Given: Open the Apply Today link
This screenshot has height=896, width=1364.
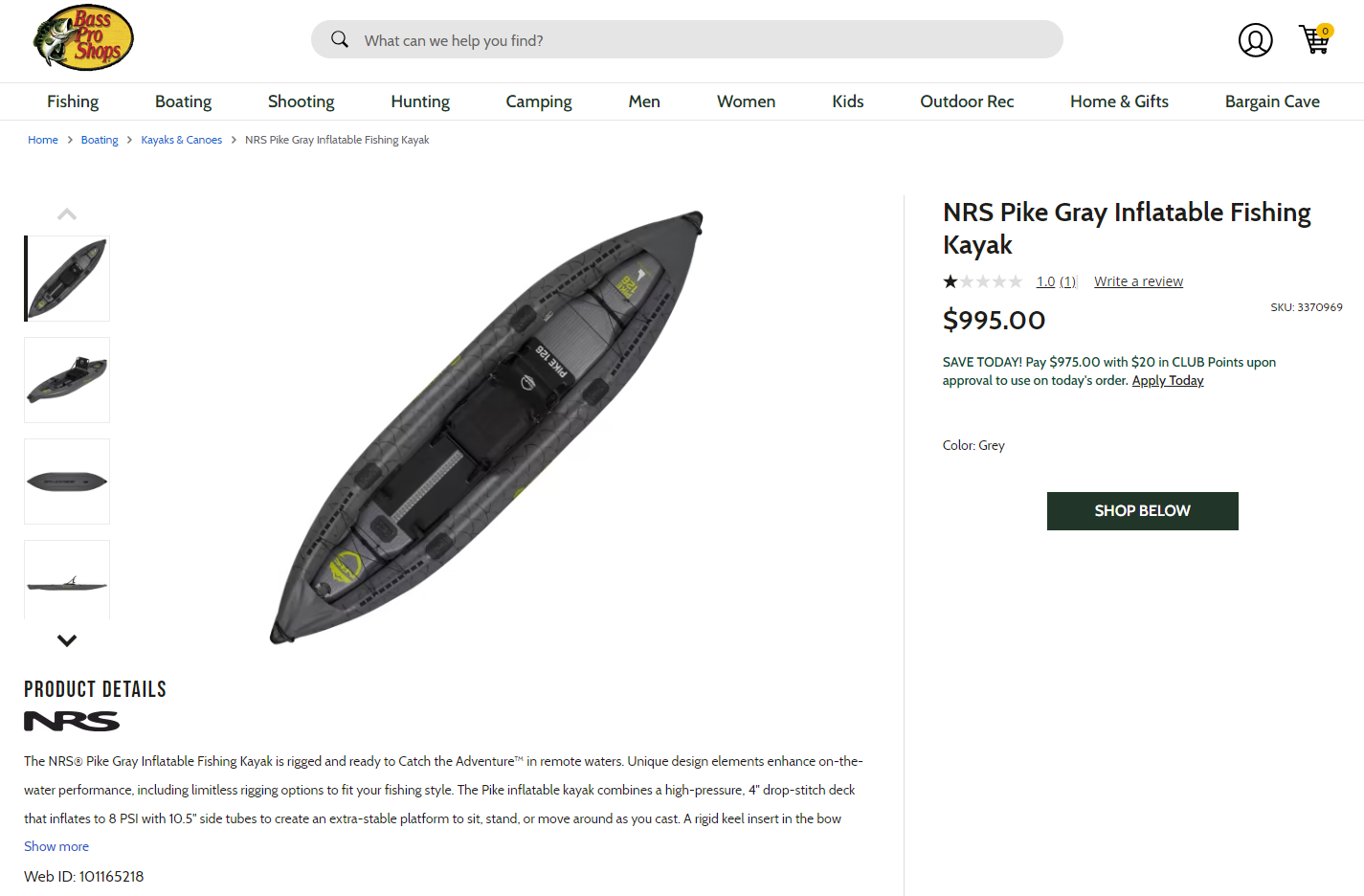Looking at the screenshot, I should tap(1168, 380).
